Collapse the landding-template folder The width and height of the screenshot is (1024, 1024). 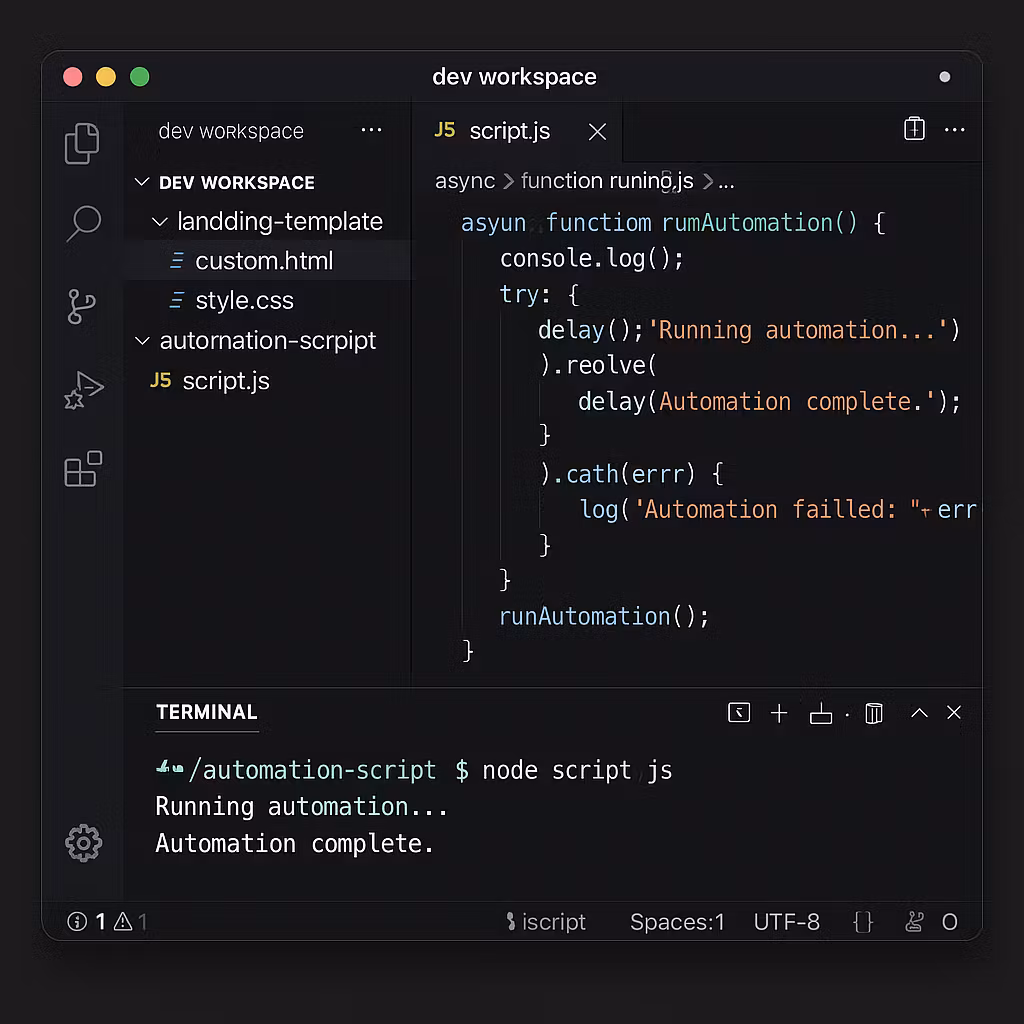[x=159, y=222]
